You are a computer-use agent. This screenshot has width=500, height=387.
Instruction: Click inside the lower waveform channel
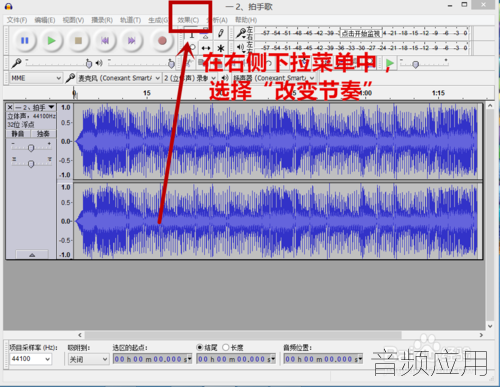point(277,221)
